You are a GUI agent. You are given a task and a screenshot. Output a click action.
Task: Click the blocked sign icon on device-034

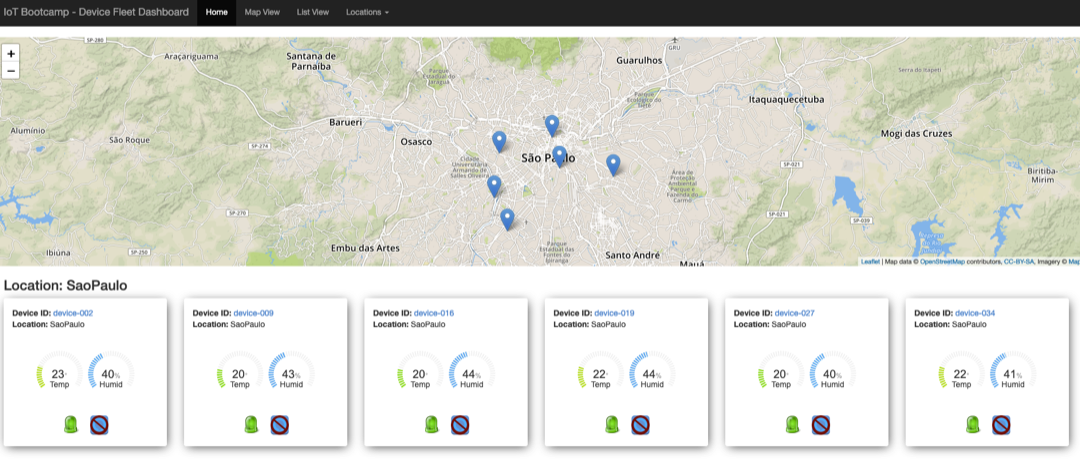pos(1001,425)
